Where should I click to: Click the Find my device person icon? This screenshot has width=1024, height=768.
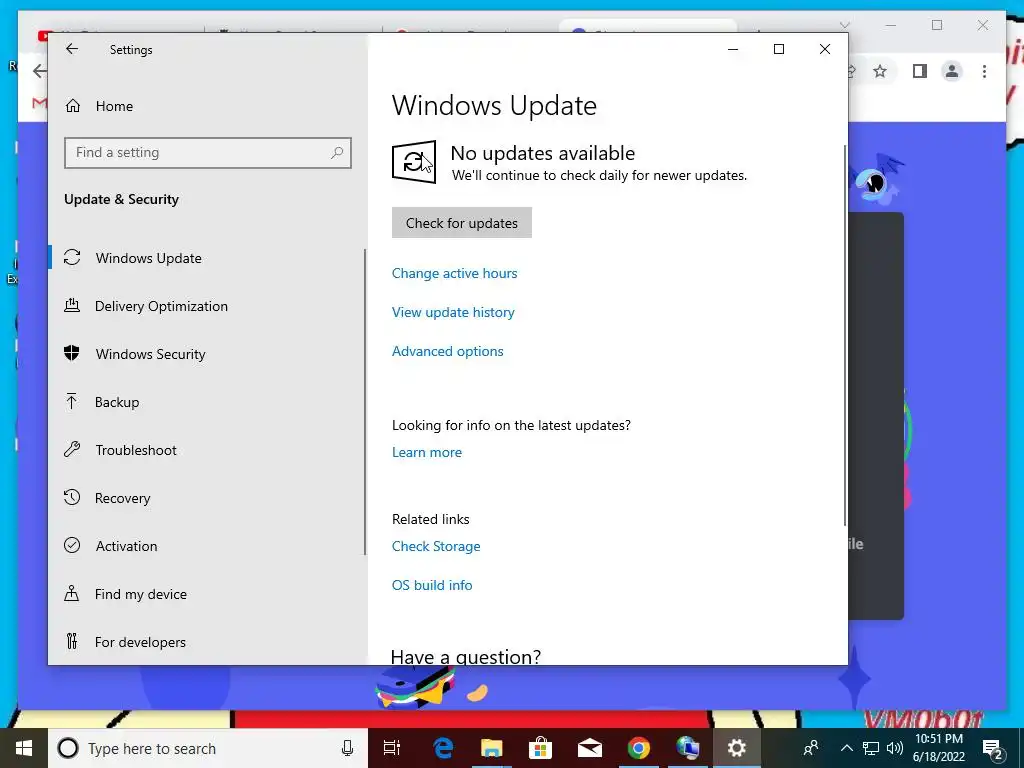[72, 593]
